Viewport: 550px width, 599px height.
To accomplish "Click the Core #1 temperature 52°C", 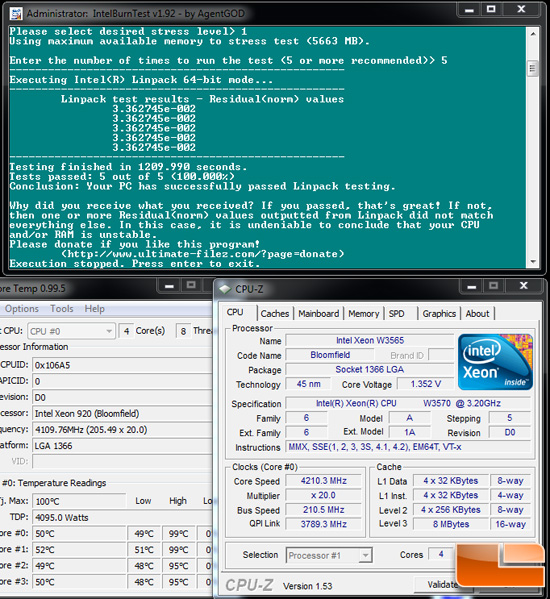I will 79,550.
